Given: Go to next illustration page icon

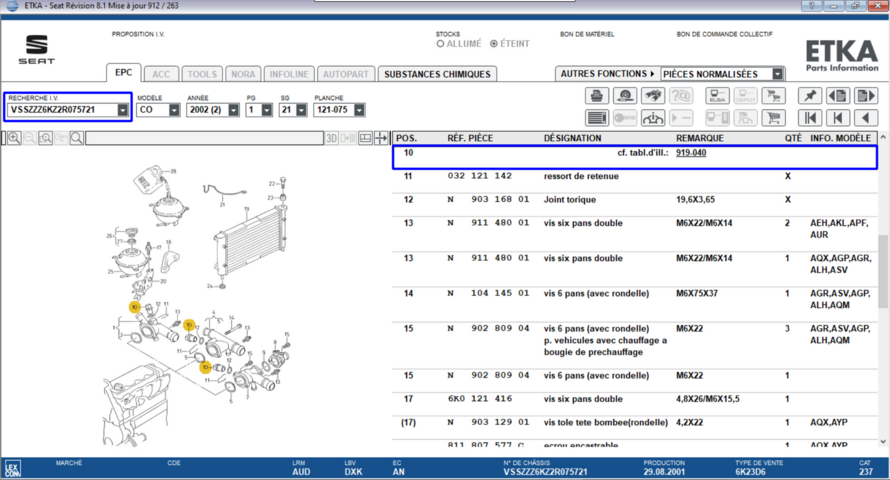Looking at the screenshot, I should tap(866, 96).
